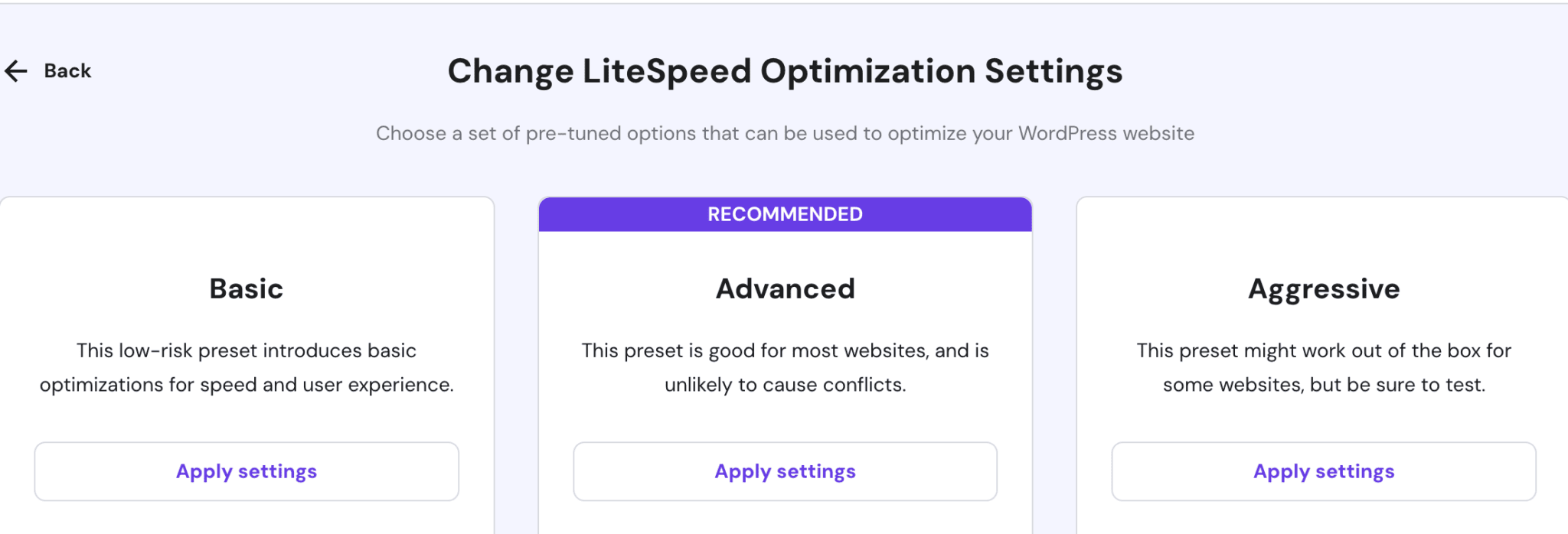Click the Back text link
Viewport: 1568px width, 534px height.
coord(67,71)
